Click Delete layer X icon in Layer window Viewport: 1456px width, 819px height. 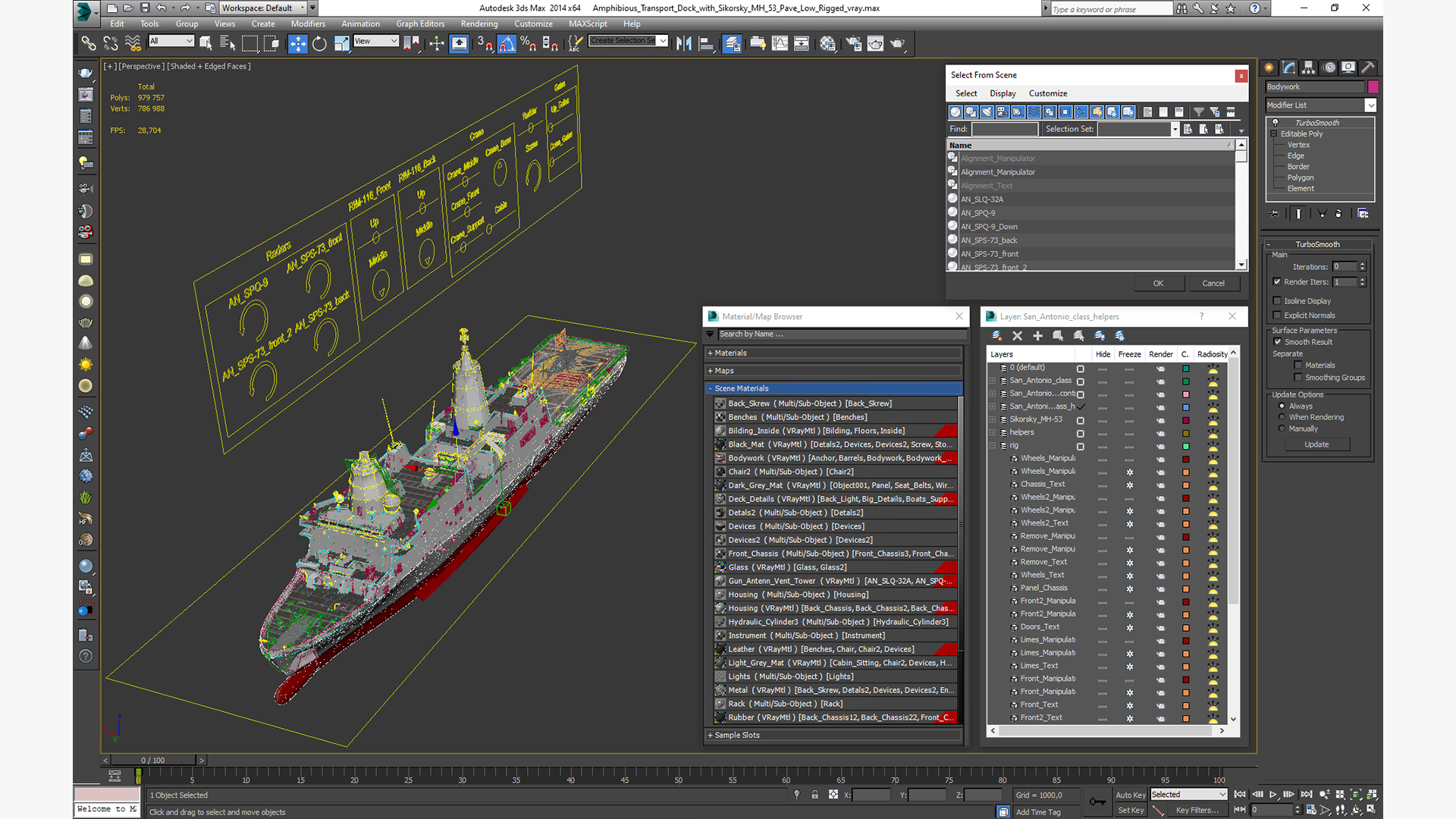(1017, 336)
